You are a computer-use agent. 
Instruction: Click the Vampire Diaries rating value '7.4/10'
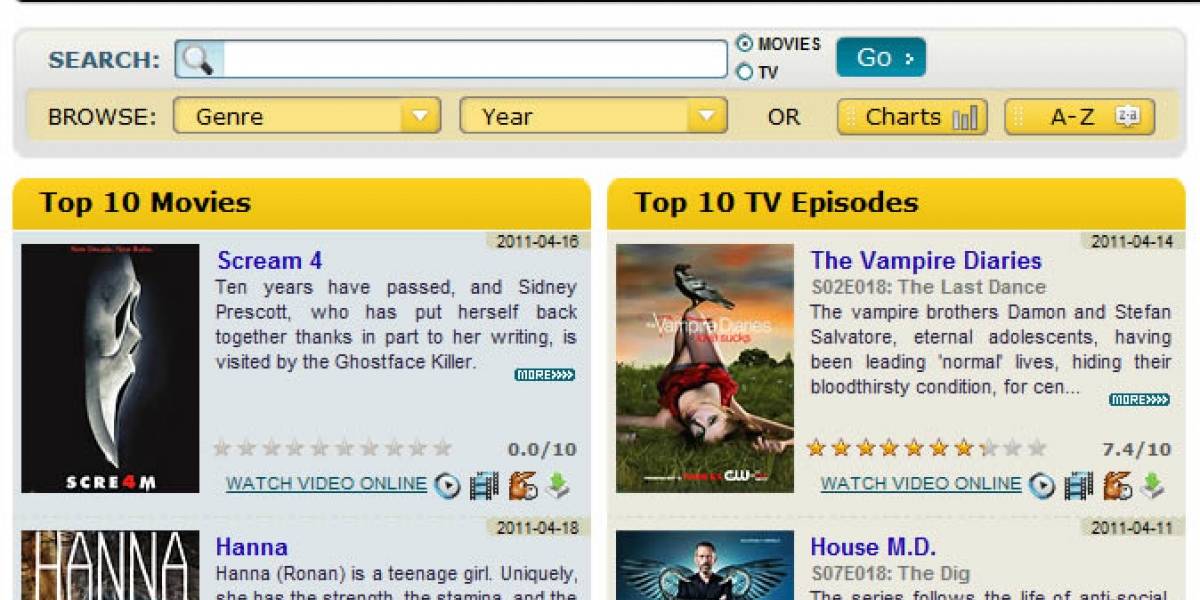[1137, 450]
